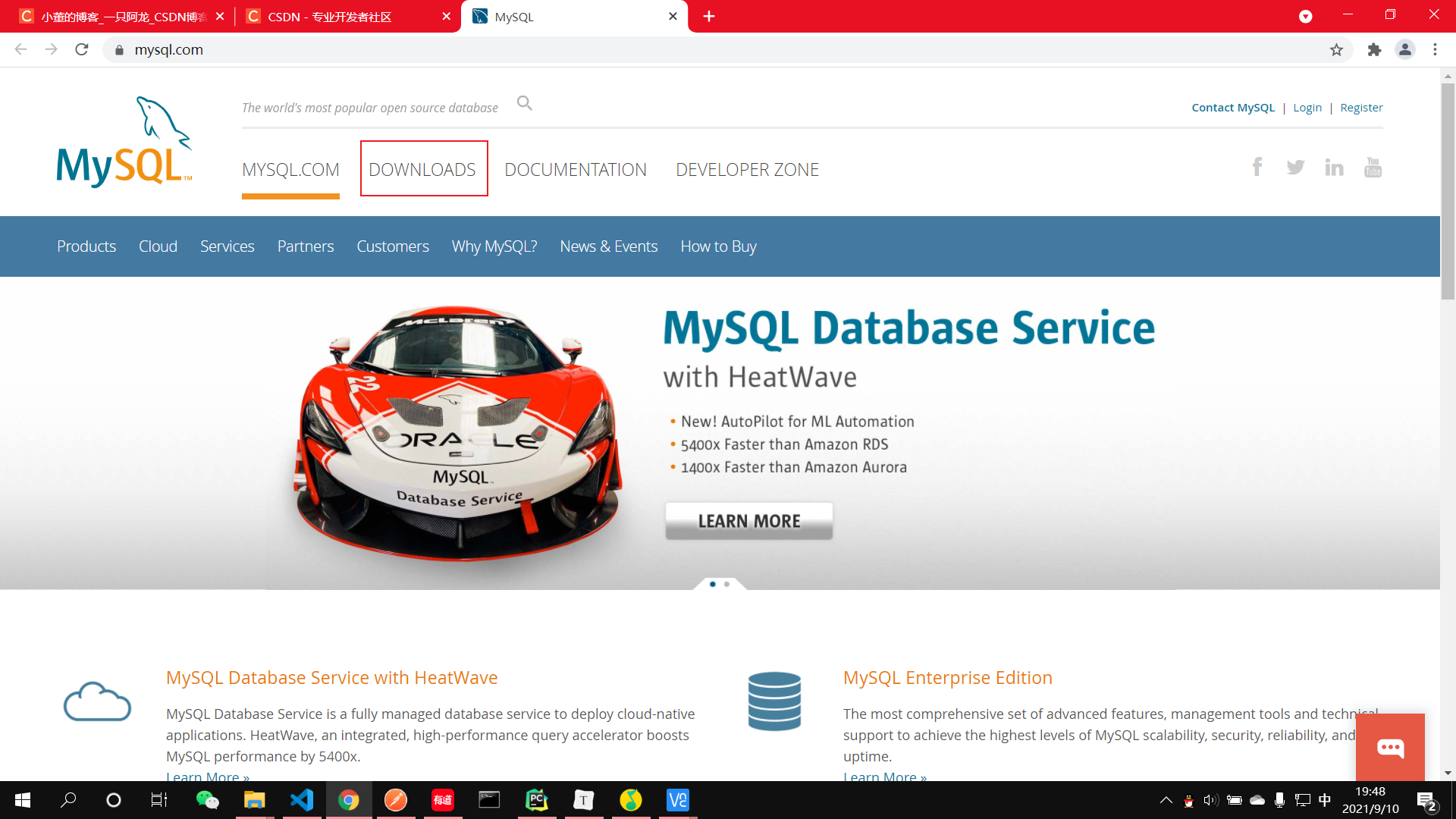Open the MySQL Enterprise Edition heading link

948,678
